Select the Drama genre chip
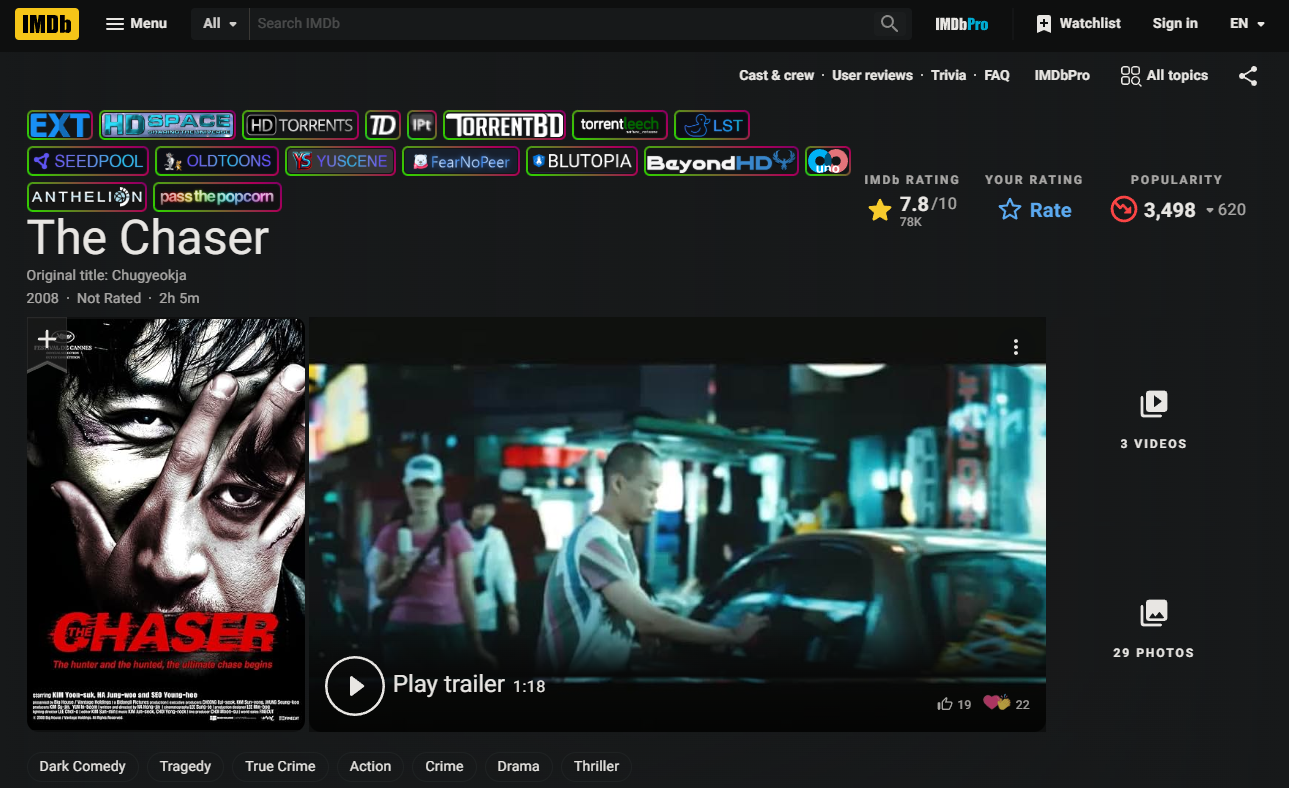This screenshot has height=788, width=1289. (518, 766)
